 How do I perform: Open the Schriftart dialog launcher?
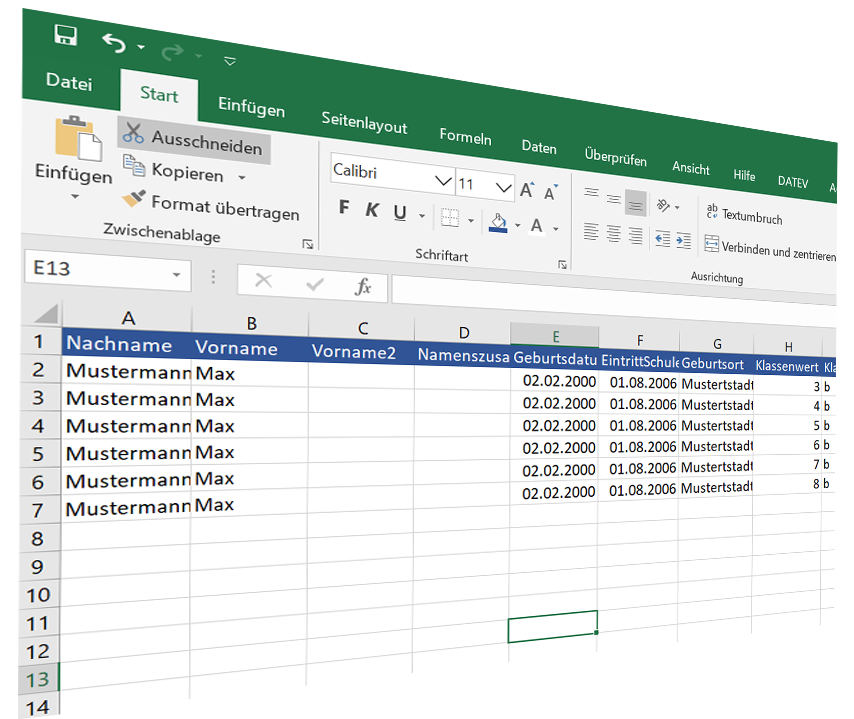coord(563,265)
